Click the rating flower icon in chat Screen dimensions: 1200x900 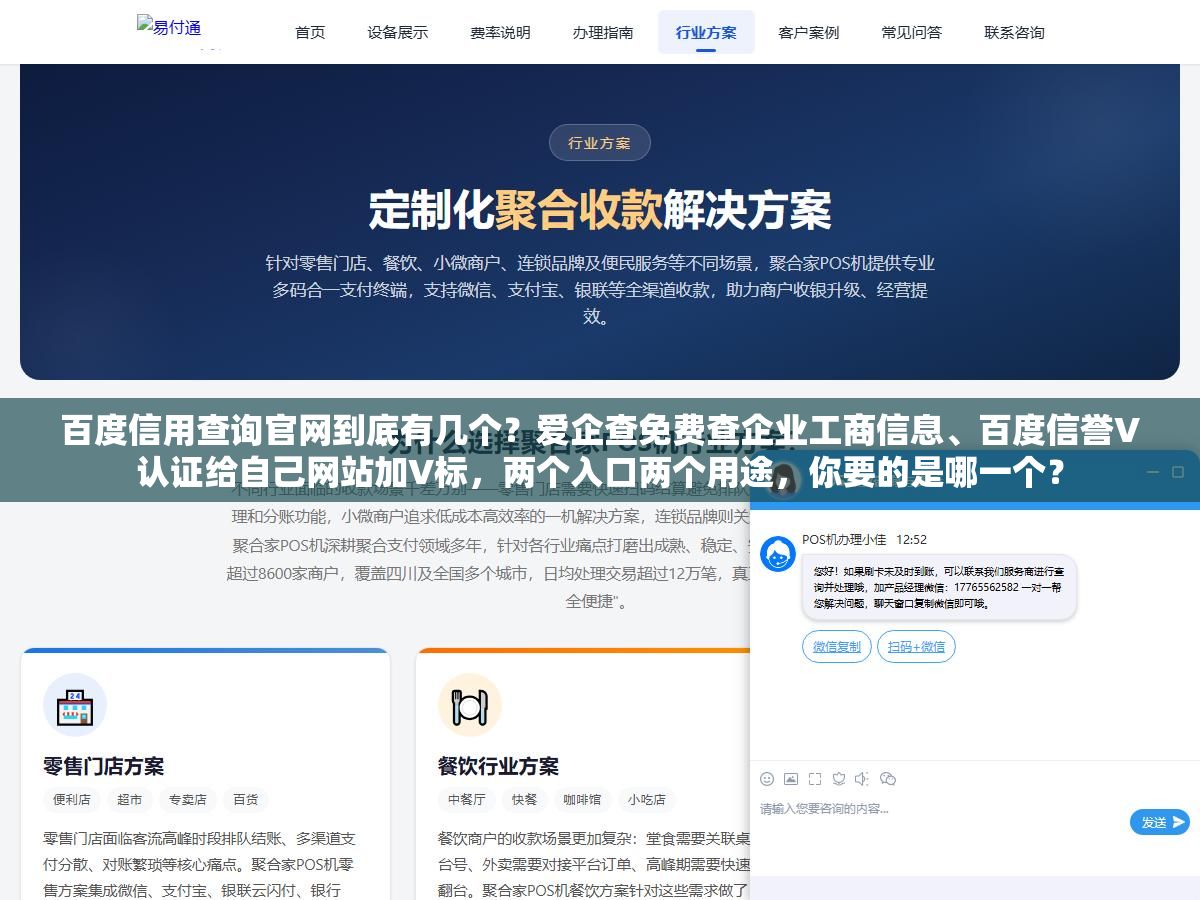tap(839, 778)
